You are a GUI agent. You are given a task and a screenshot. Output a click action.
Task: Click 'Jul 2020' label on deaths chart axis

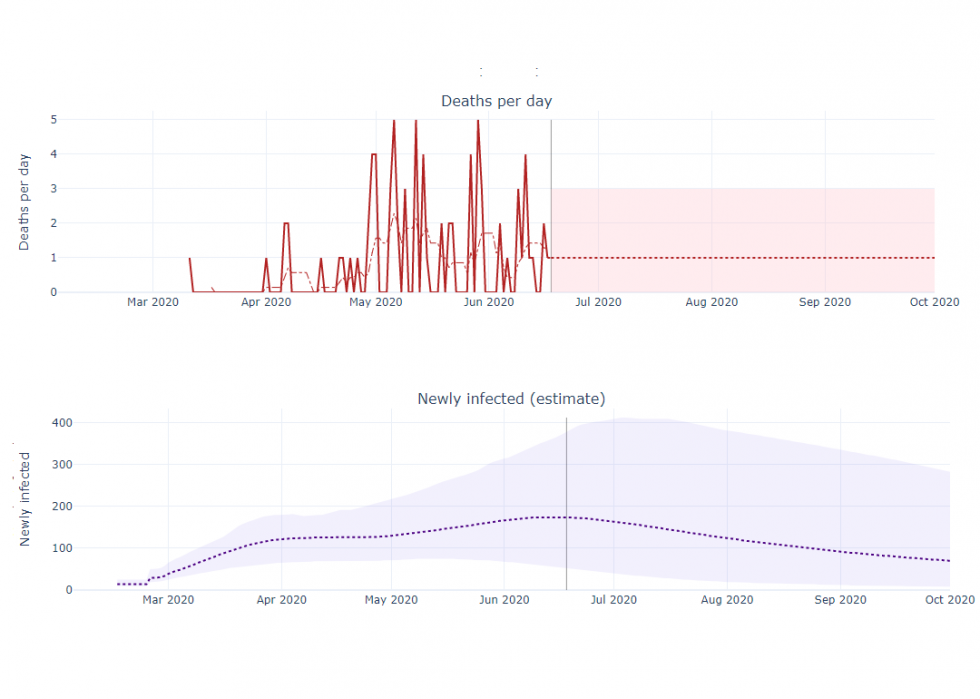[x=597, y=302]
